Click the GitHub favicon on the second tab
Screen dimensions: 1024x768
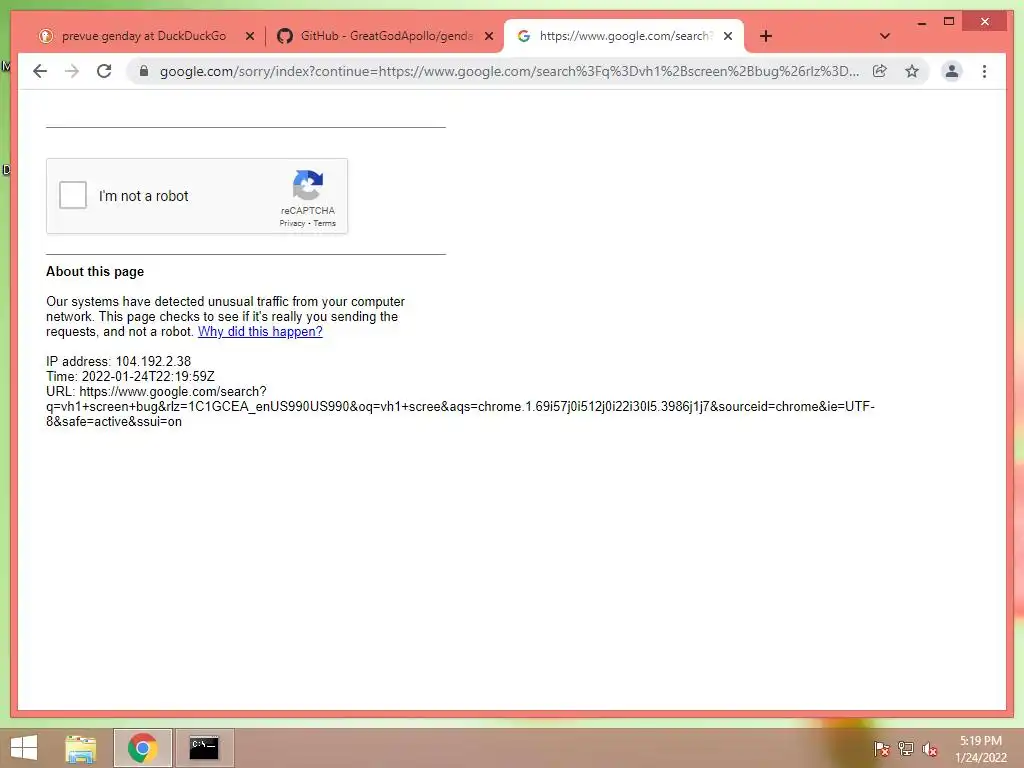coord(285,36)
